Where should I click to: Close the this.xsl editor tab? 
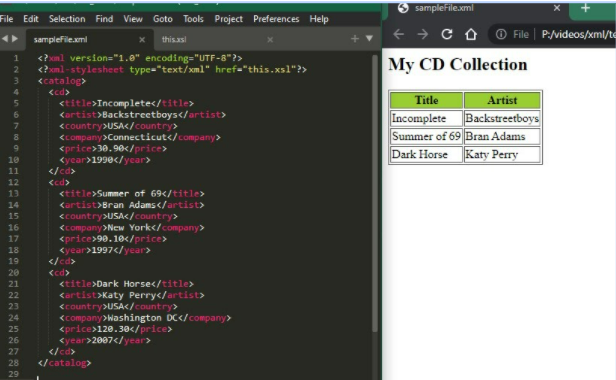click(x=270, y=40)
